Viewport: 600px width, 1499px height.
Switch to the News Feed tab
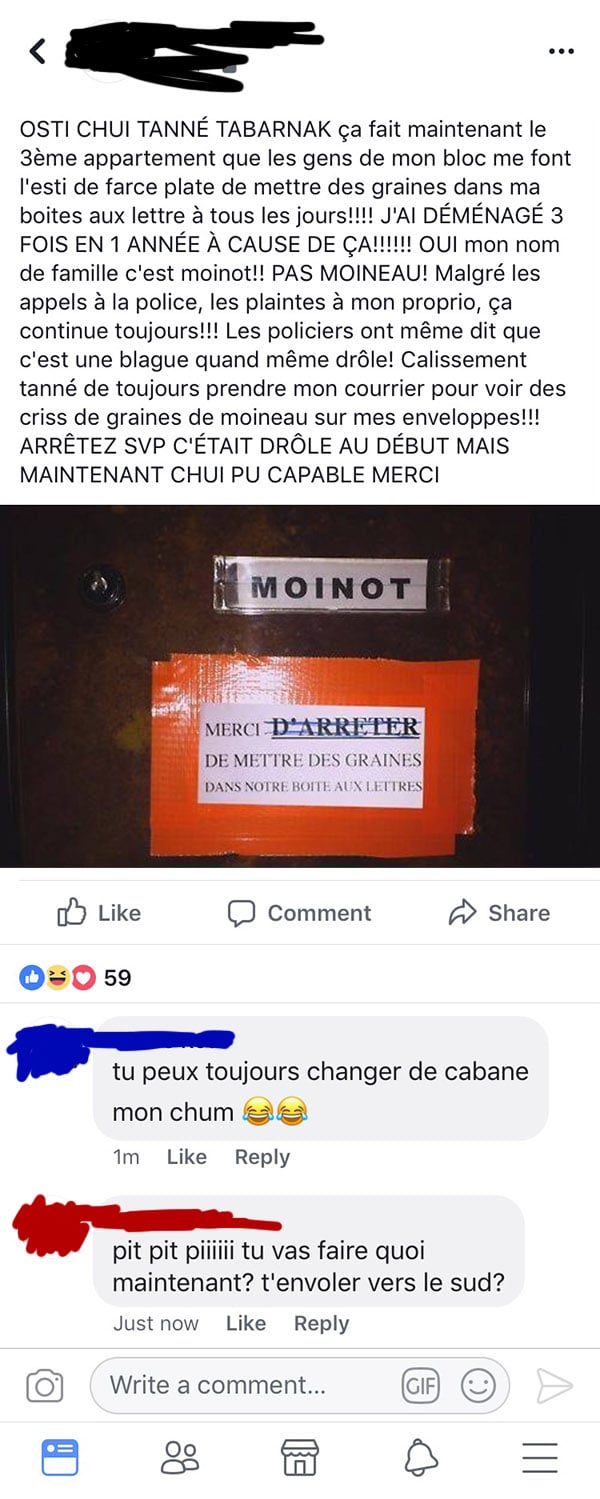click(x=59, y=1457)
